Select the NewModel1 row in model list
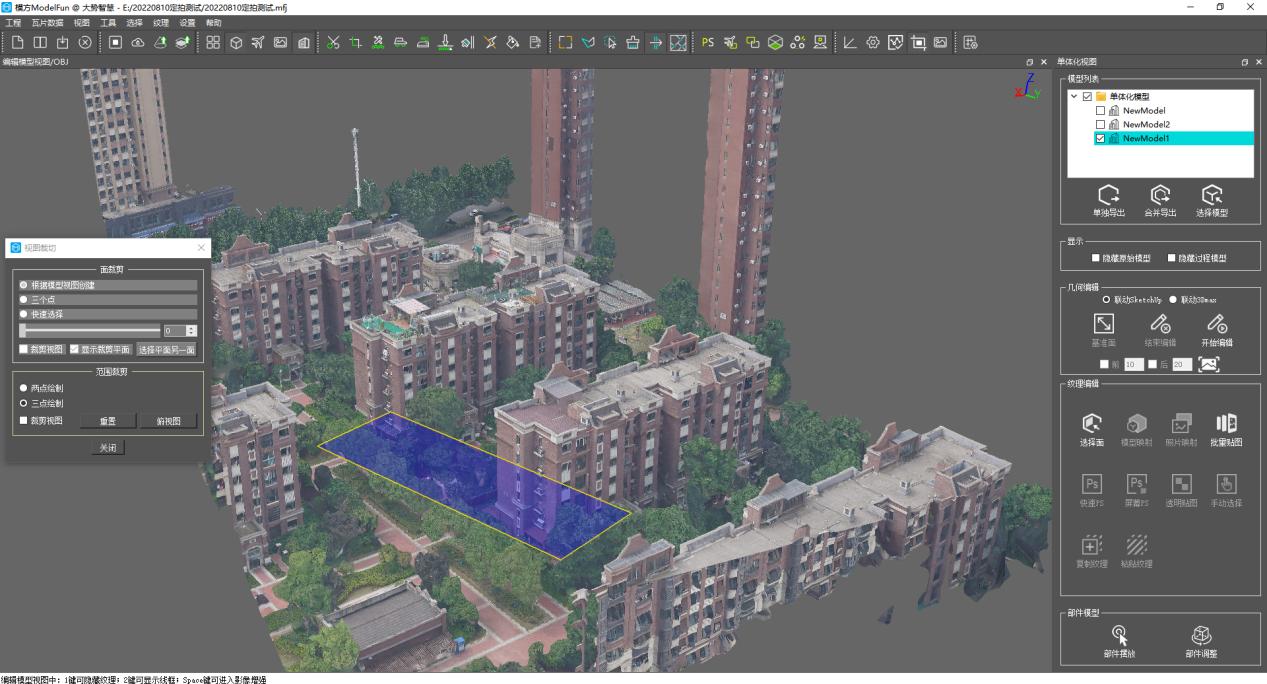1267x684 pixels. coord(1174,139)
